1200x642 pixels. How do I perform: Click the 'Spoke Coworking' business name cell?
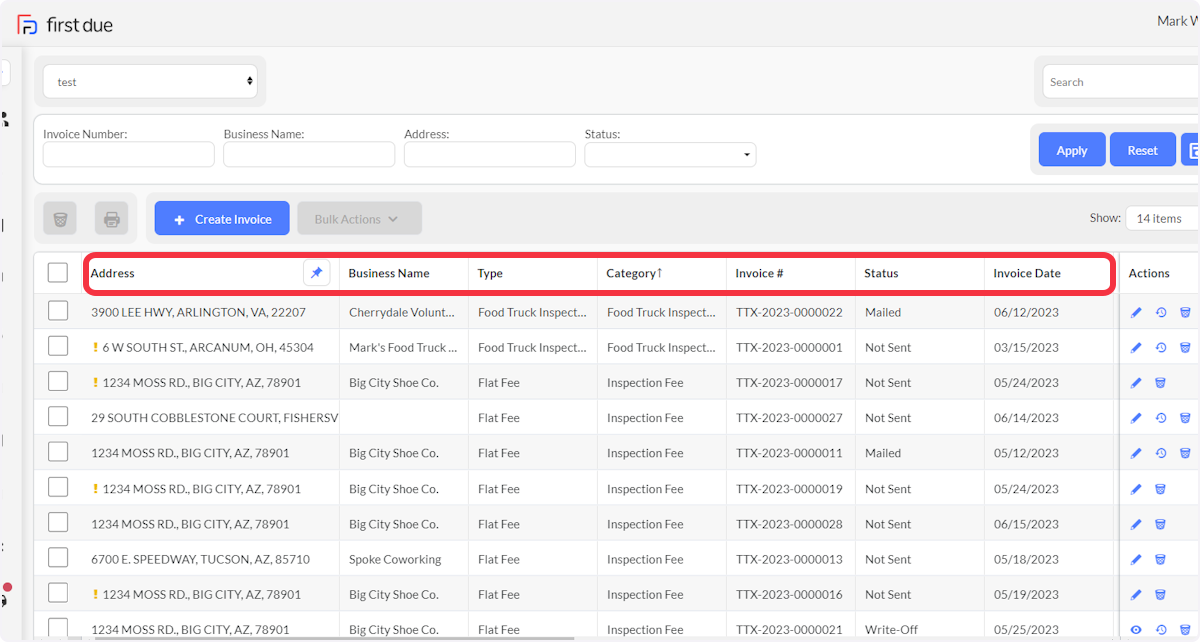[x=395, y=559]
